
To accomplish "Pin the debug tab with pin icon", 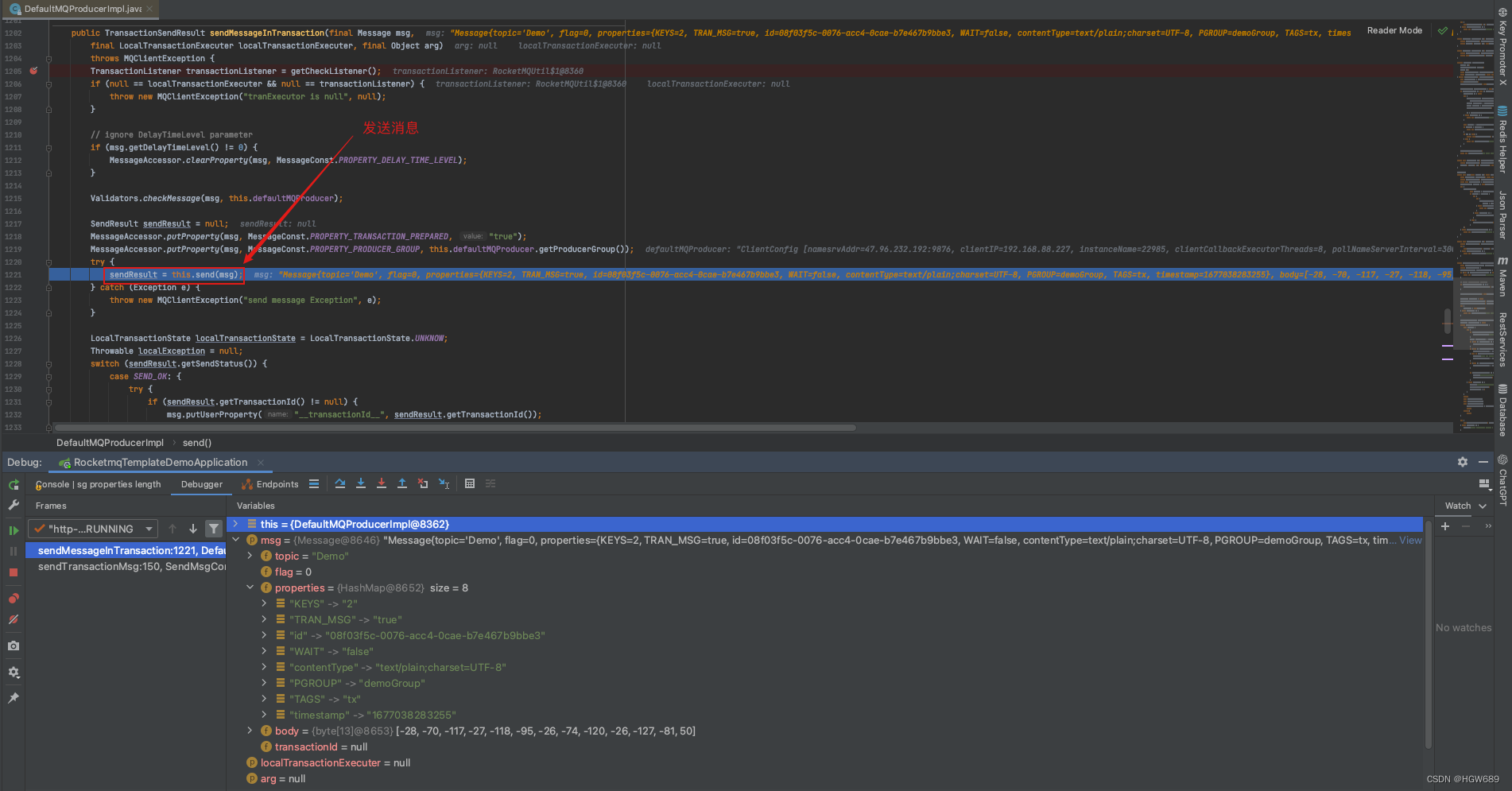I will click(x=14, y=698).
